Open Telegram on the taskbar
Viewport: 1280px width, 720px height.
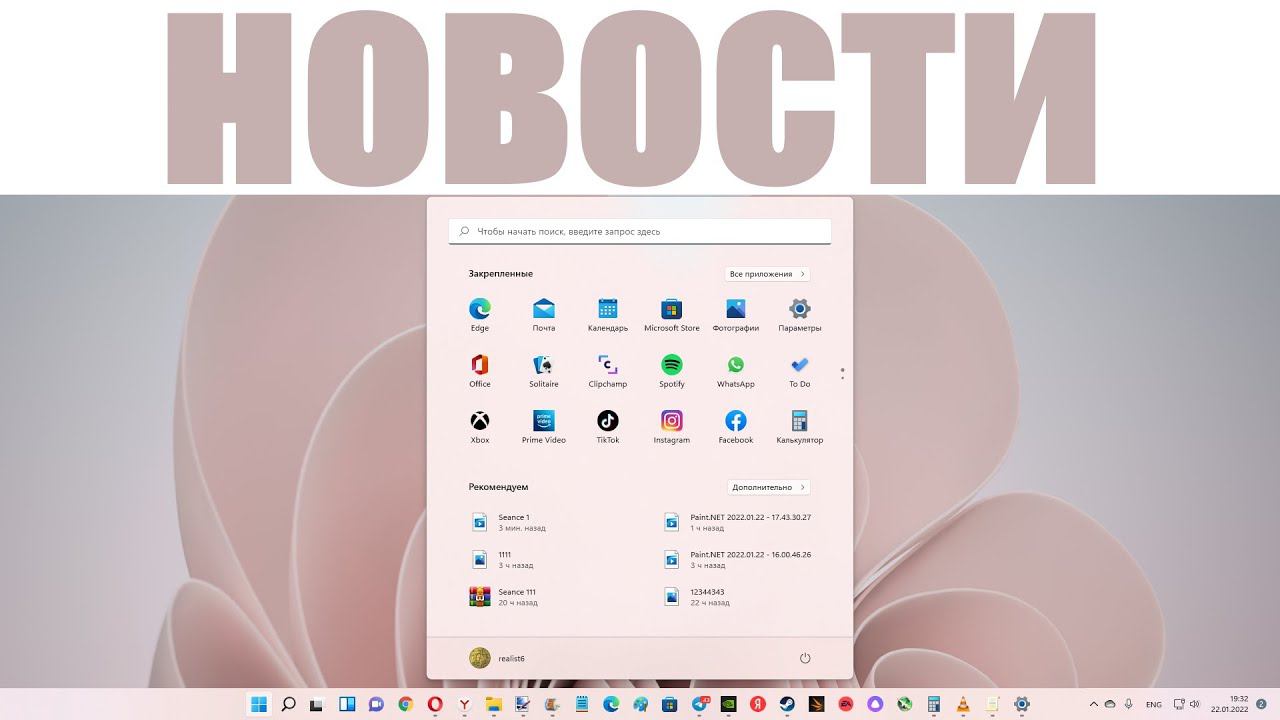click(700, 704)
